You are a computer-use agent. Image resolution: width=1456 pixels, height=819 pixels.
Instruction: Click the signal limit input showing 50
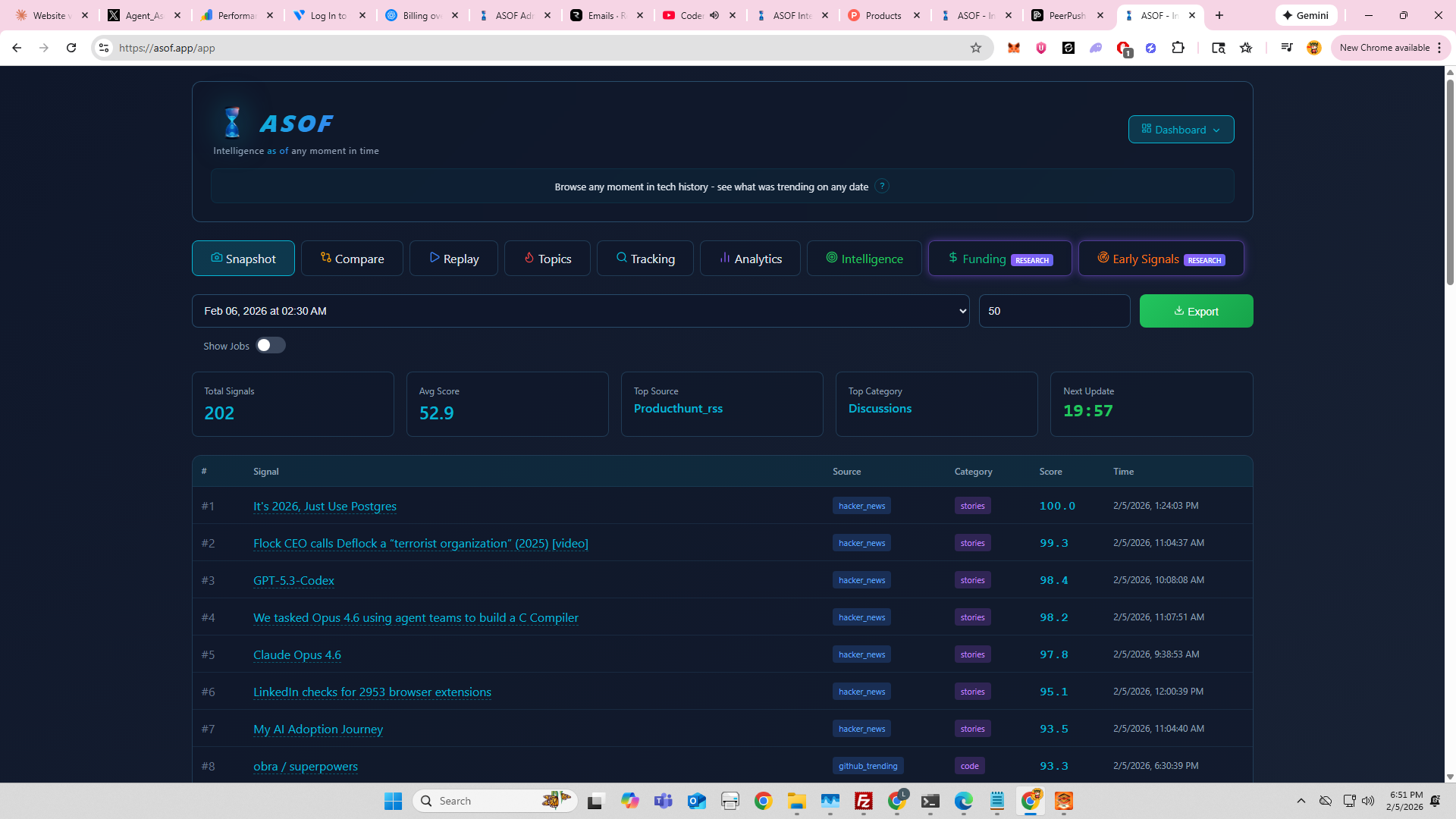(1054, 310)
